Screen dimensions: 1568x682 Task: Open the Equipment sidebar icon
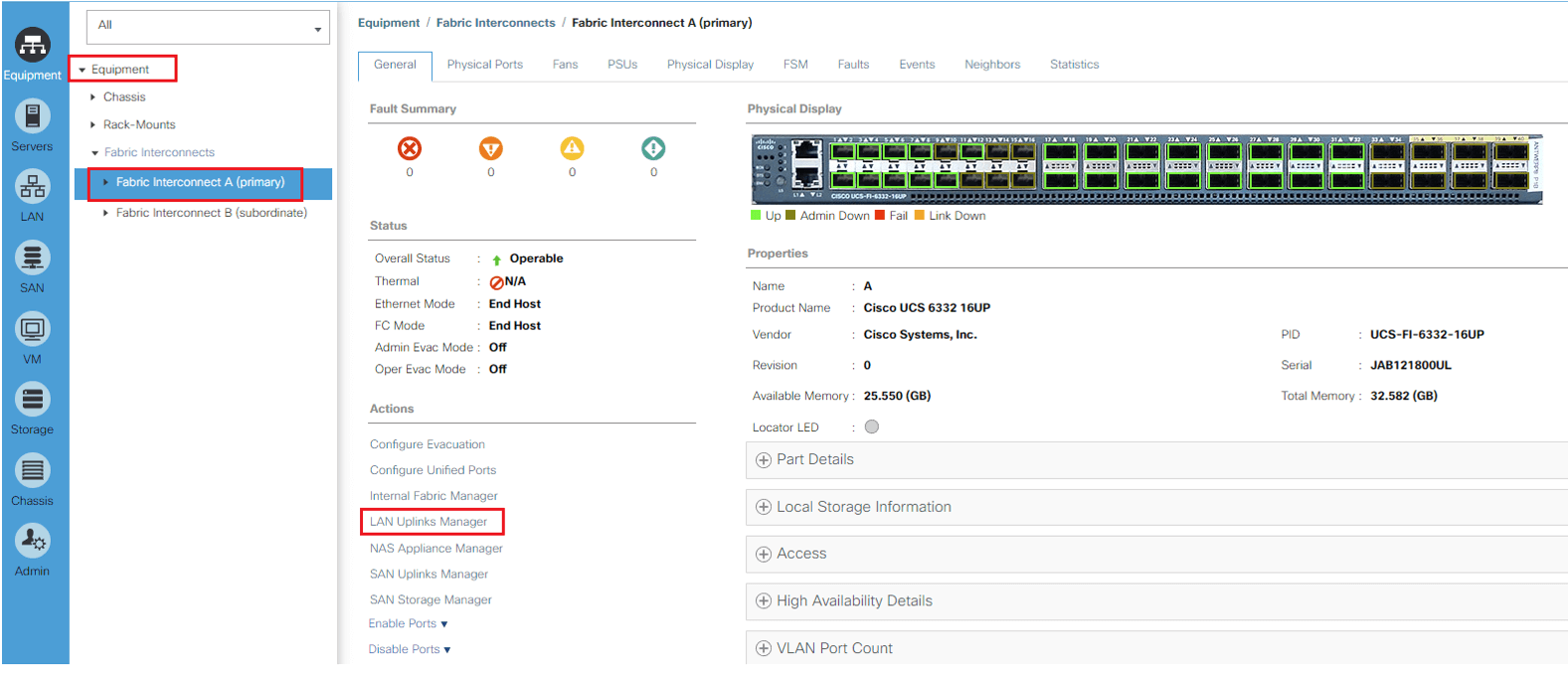pyautogui.click(x=33, y=45)
